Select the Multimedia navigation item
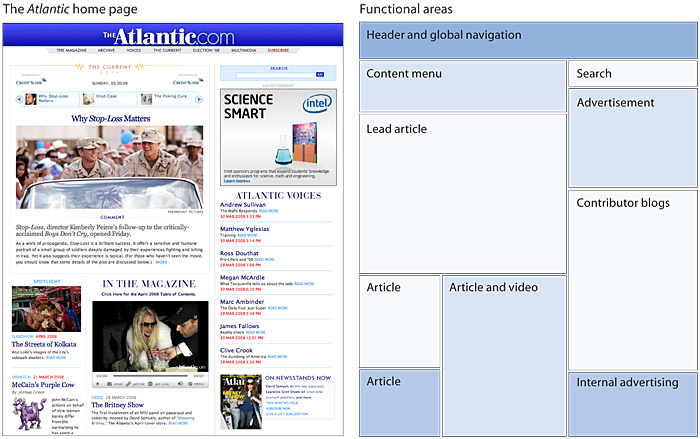 tap(243, 49)
